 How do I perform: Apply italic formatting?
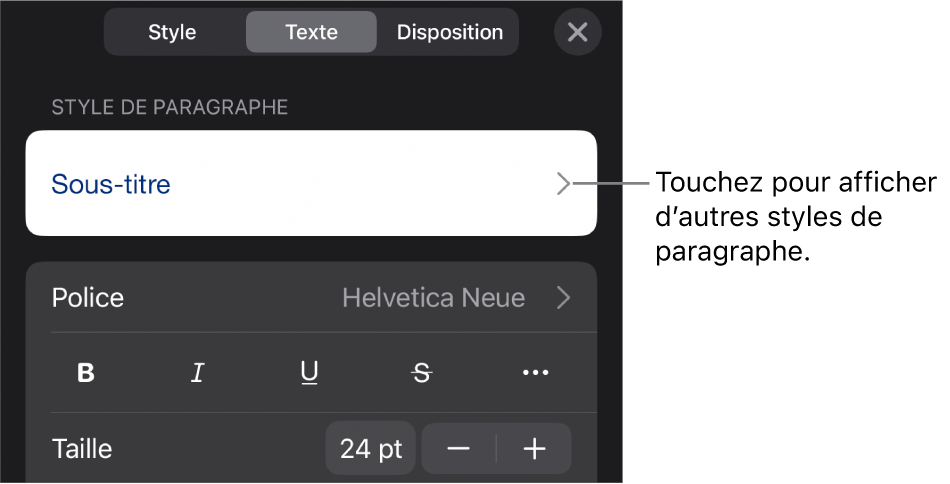point(198,373)
